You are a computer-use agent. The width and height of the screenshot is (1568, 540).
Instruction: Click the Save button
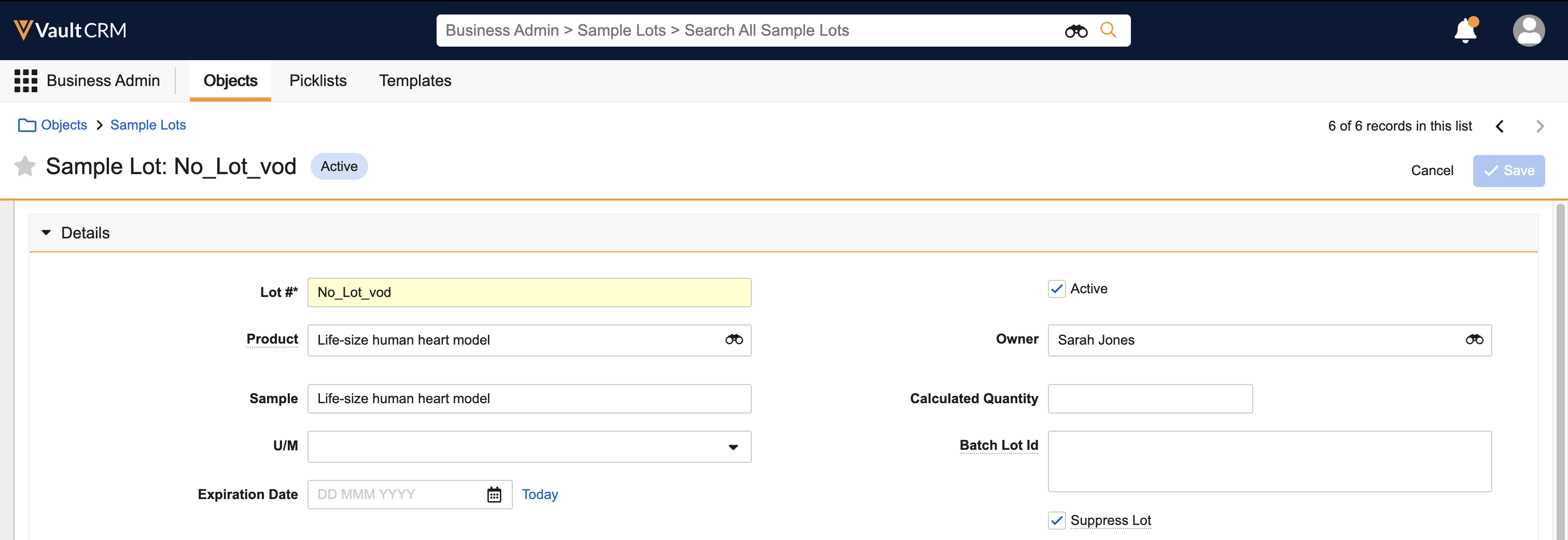1508,171
